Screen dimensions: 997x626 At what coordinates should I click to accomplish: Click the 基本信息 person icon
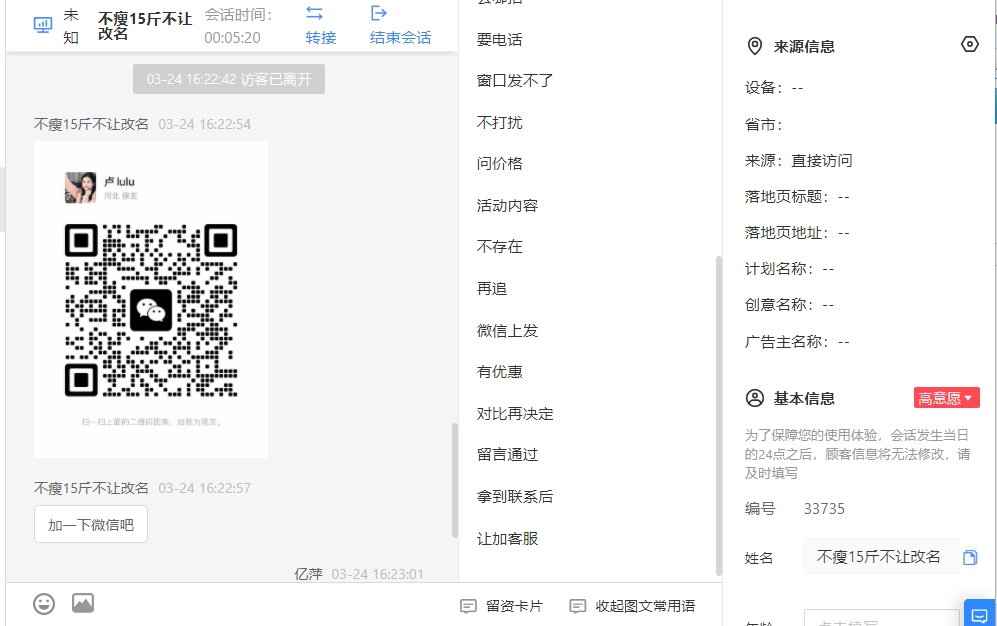point(755,398)
